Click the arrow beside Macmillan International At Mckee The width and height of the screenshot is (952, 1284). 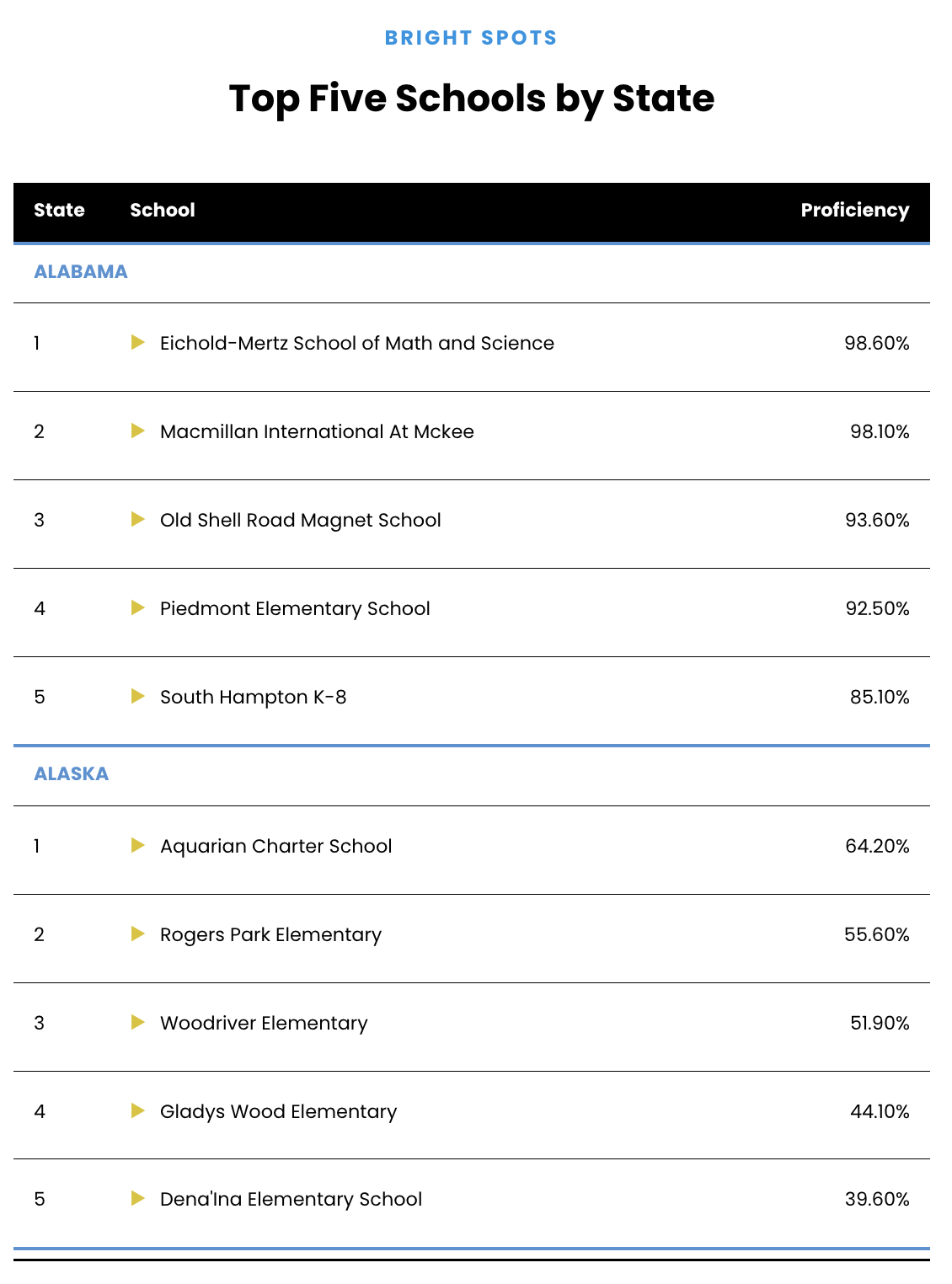point(138,431)
